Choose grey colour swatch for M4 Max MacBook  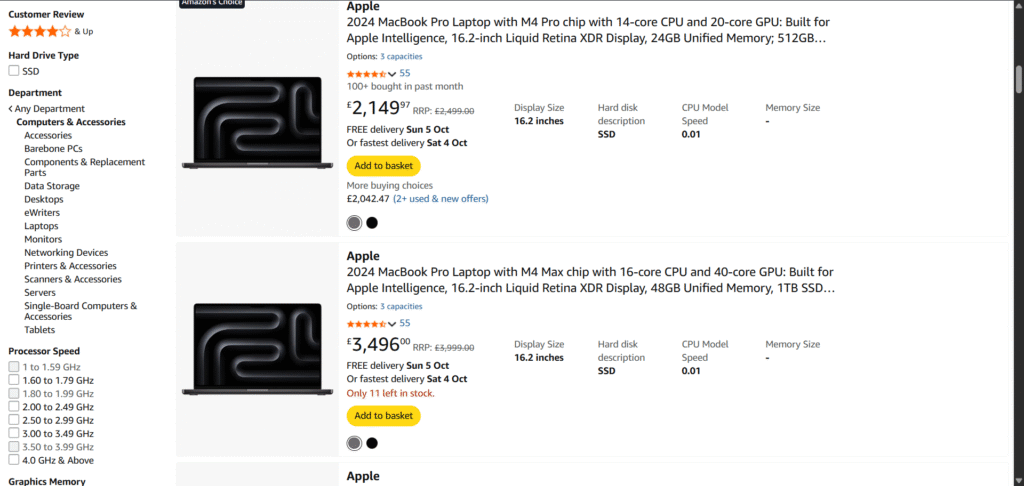354,443
